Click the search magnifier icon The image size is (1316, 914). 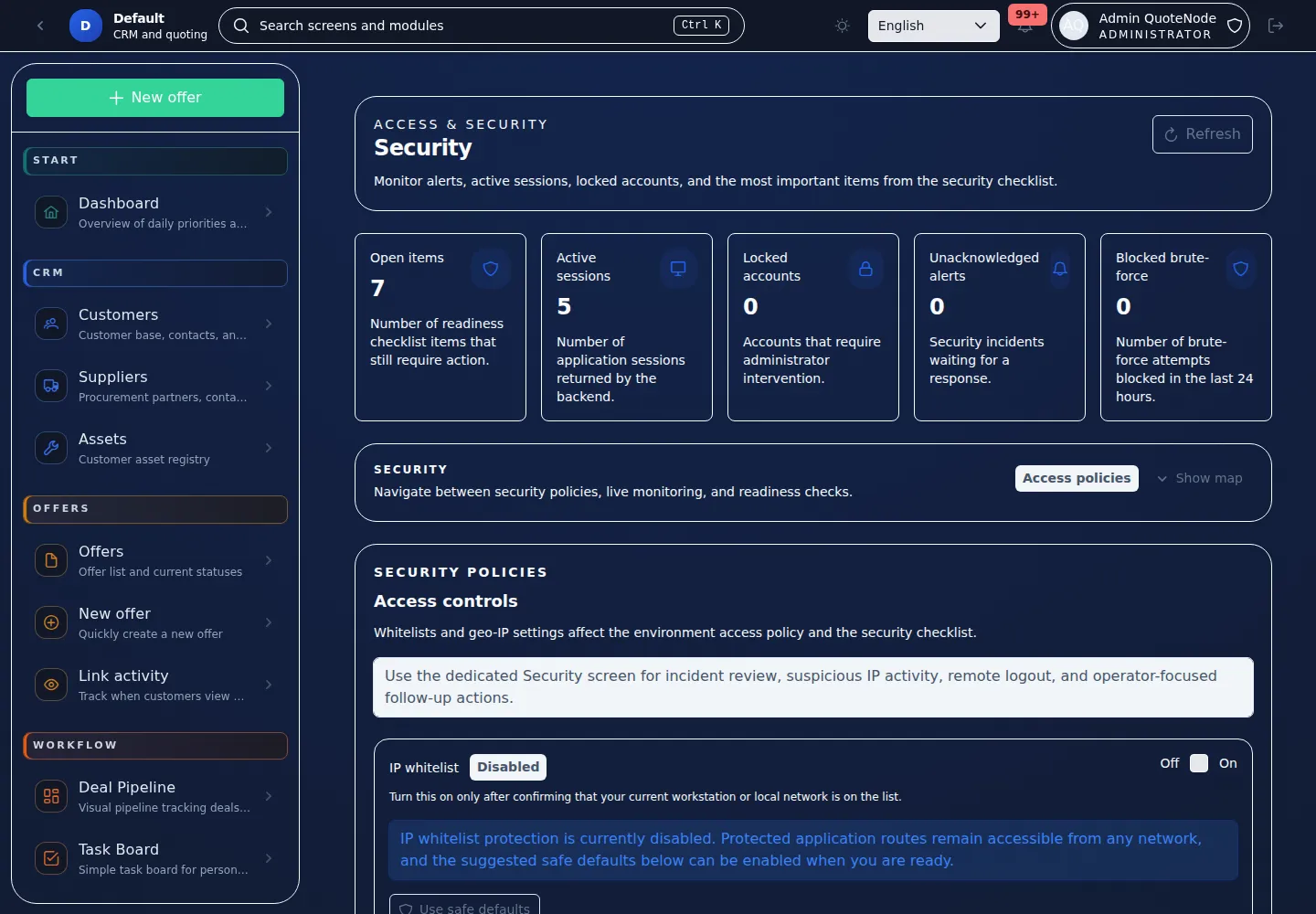pos(241,26)
